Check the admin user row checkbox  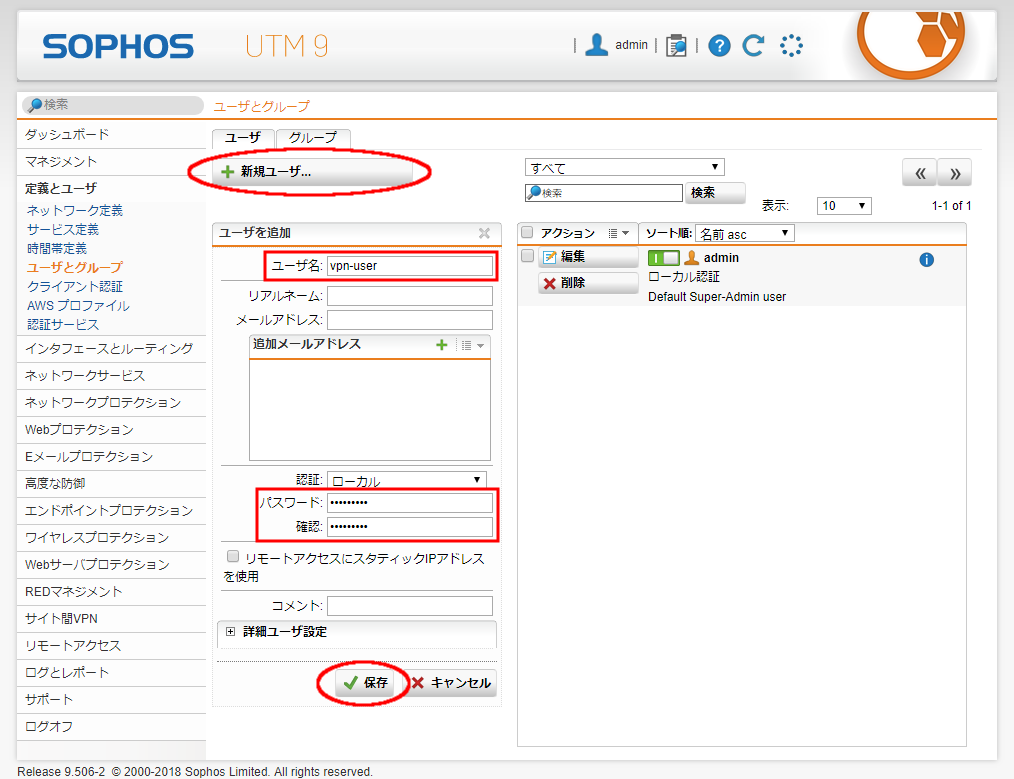pyautogui.click(x=528, y=257)
